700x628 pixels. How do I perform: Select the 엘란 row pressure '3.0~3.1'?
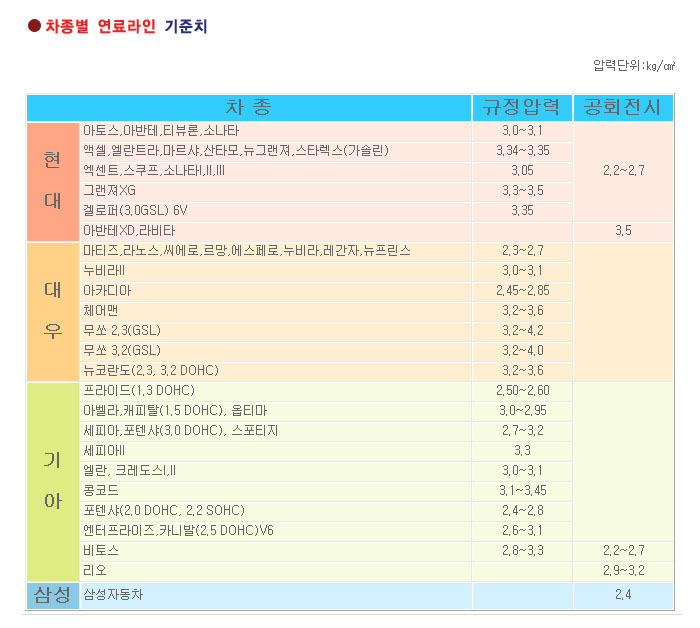tap(522, 471)
